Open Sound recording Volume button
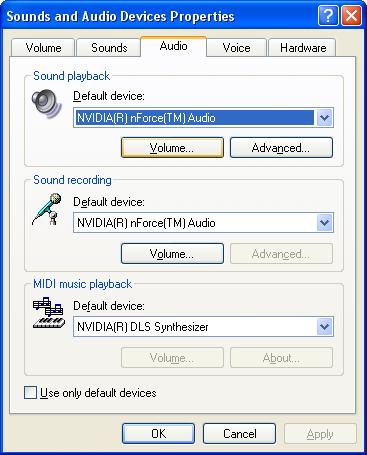This screenshot has width=367, height=455. coord(172,254)
